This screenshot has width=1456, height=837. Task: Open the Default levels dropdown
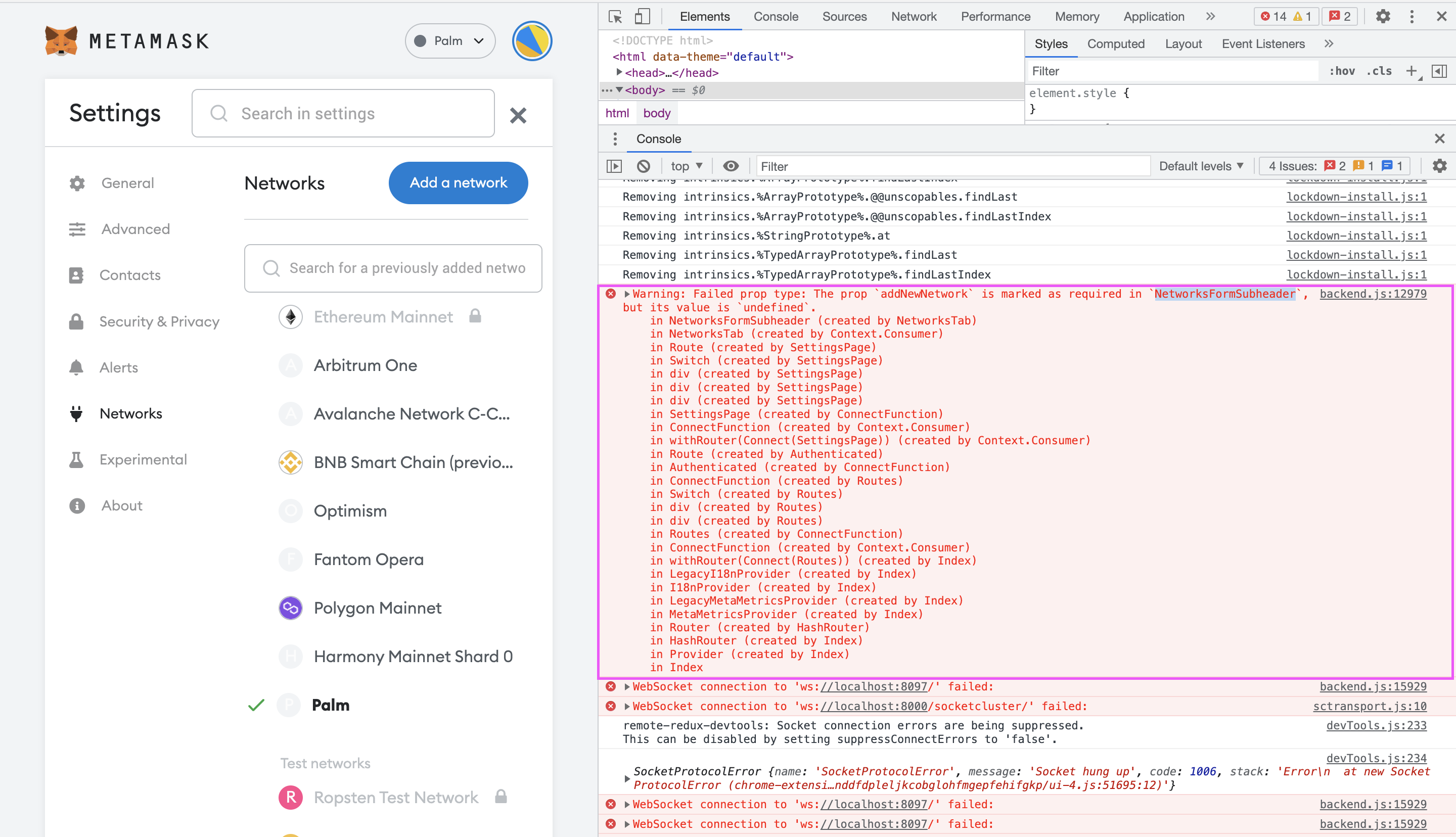[x=1201, y=166]
